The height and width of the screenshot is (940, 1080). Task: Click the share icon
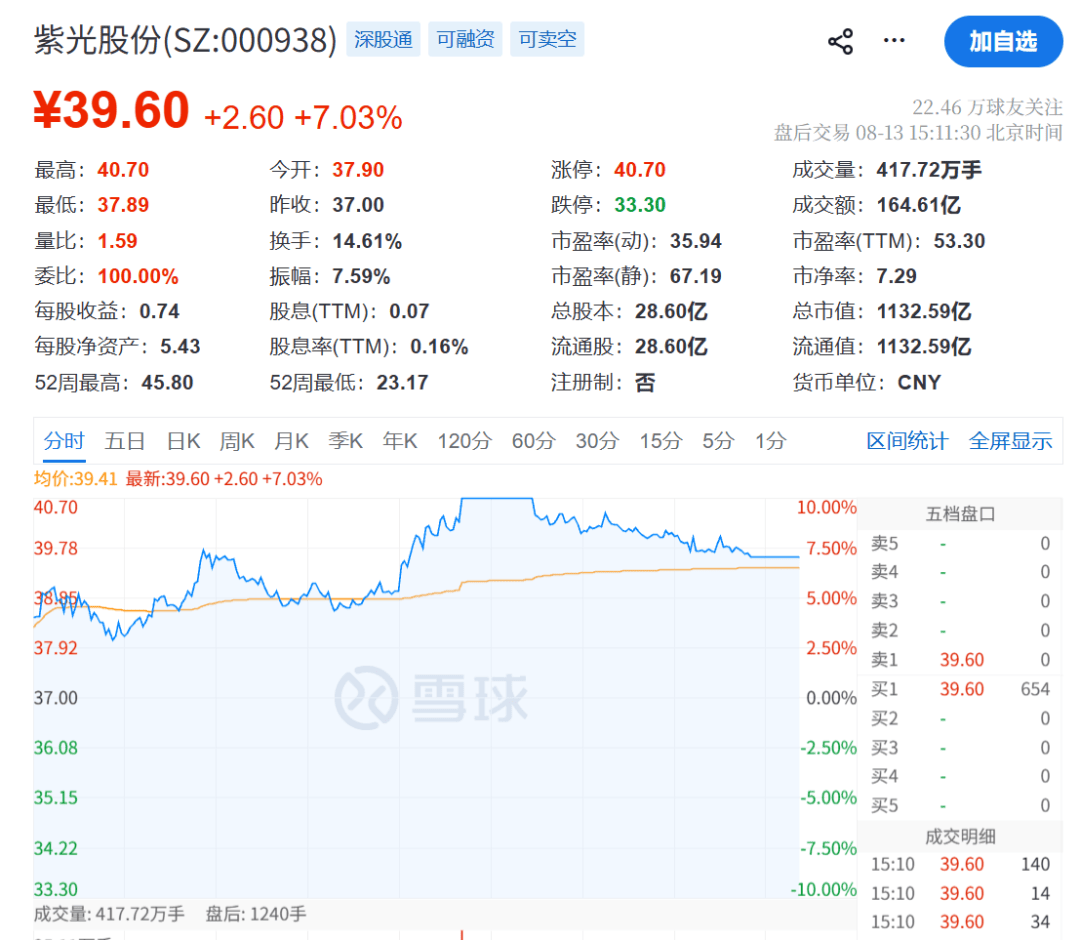(x=840, y=41)
